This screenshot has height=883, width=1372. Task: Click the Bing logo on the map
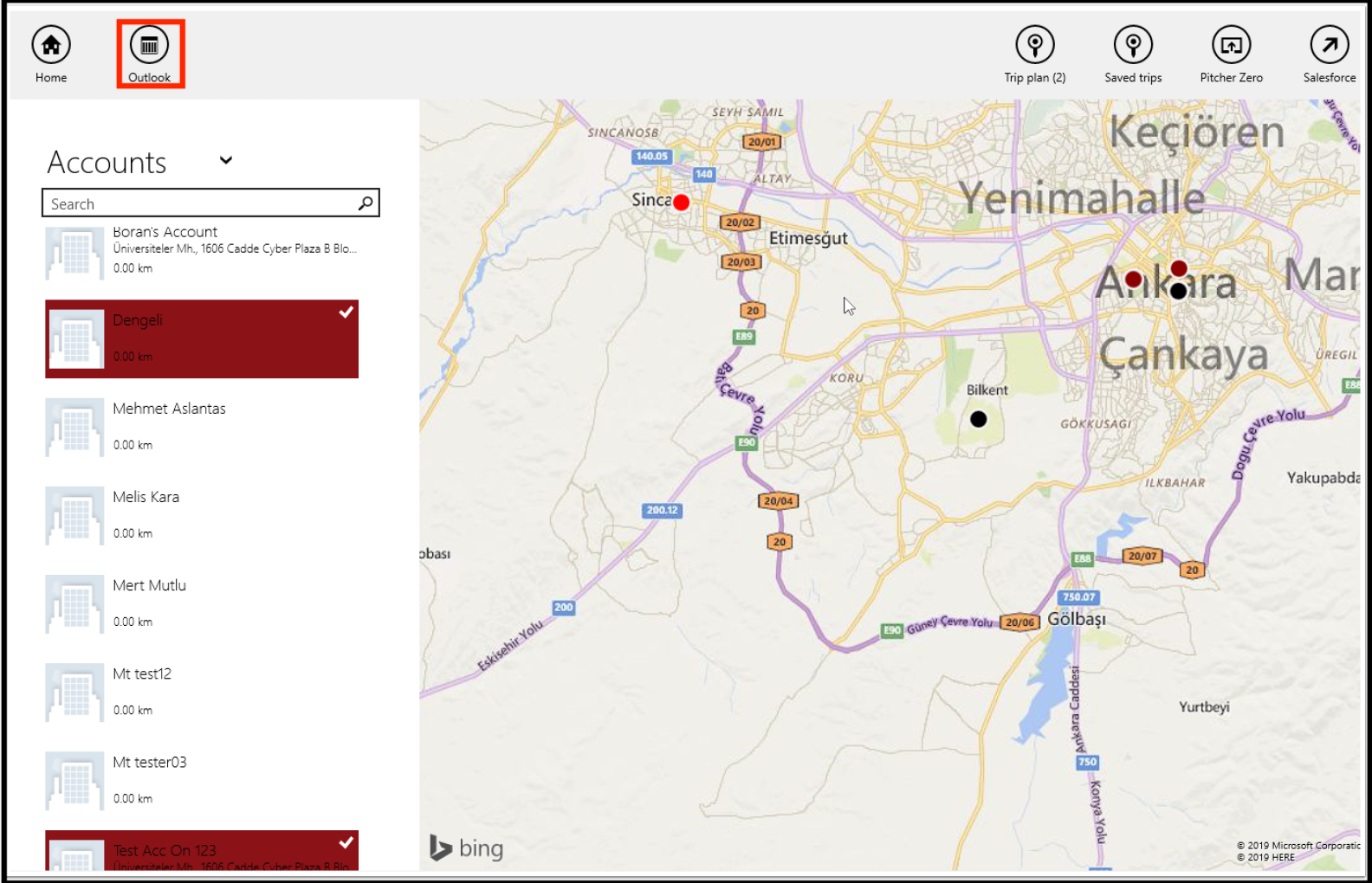pyautogui.click(x=467, y=848)
